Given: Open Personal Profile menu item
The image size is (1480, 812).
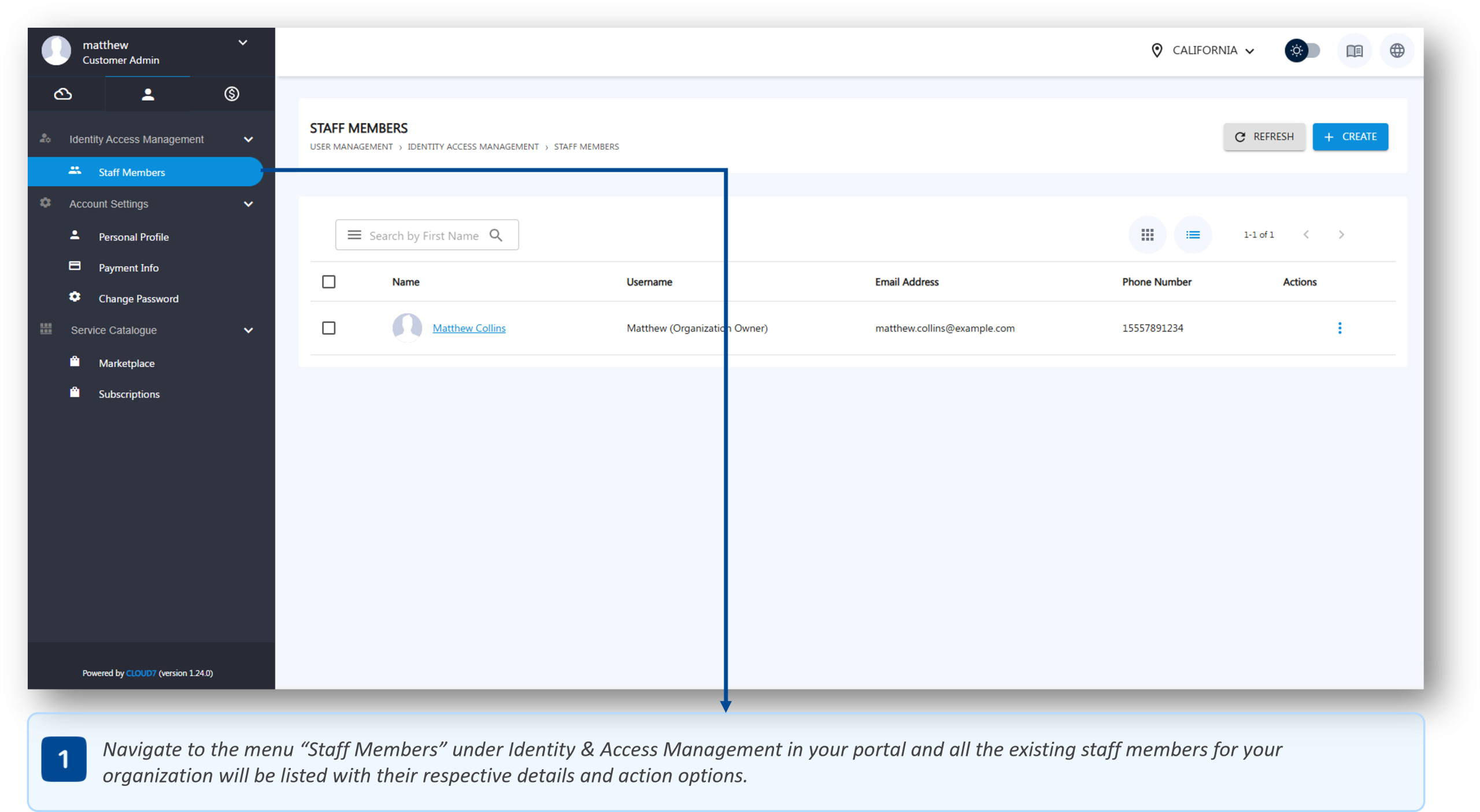Looking at the screenshot, I should 134,237.
